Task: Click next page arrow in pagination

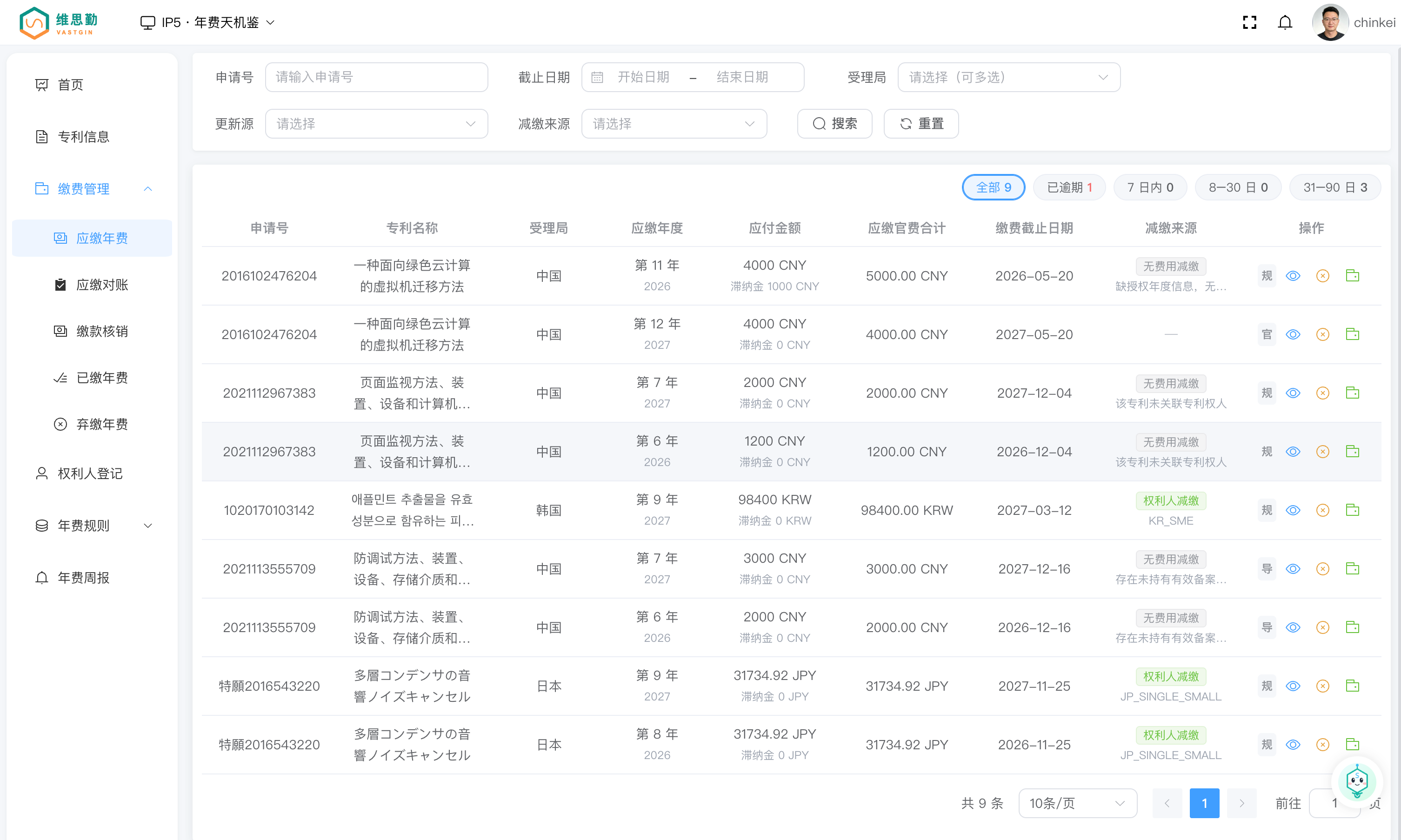Action: [1241, 803]
